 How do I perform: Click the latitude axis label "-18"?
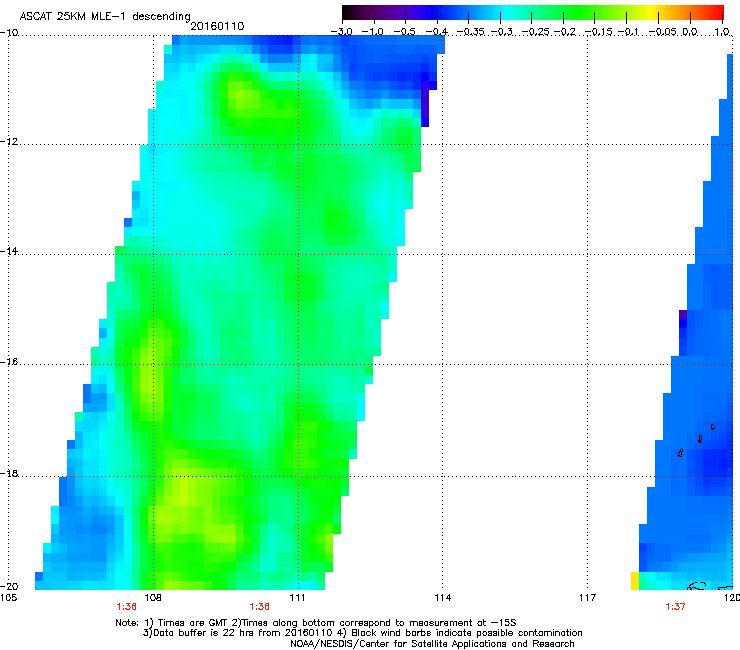(9, 473)
